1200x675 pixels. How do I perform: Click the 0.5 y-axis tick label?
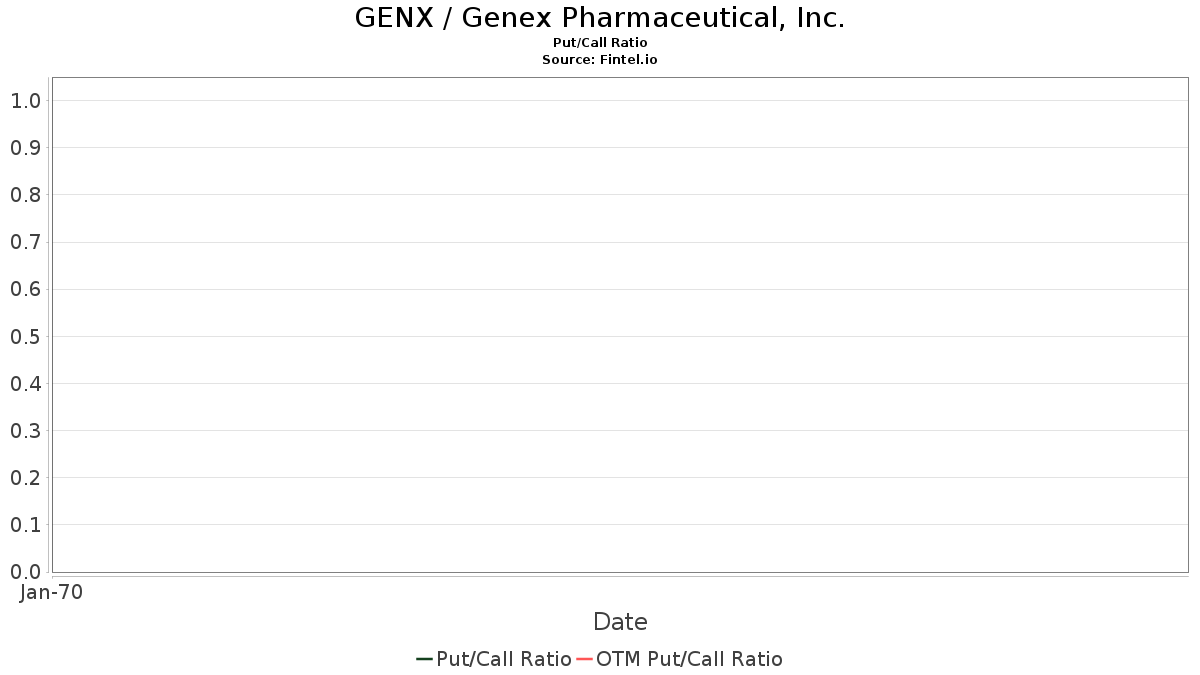25,337
